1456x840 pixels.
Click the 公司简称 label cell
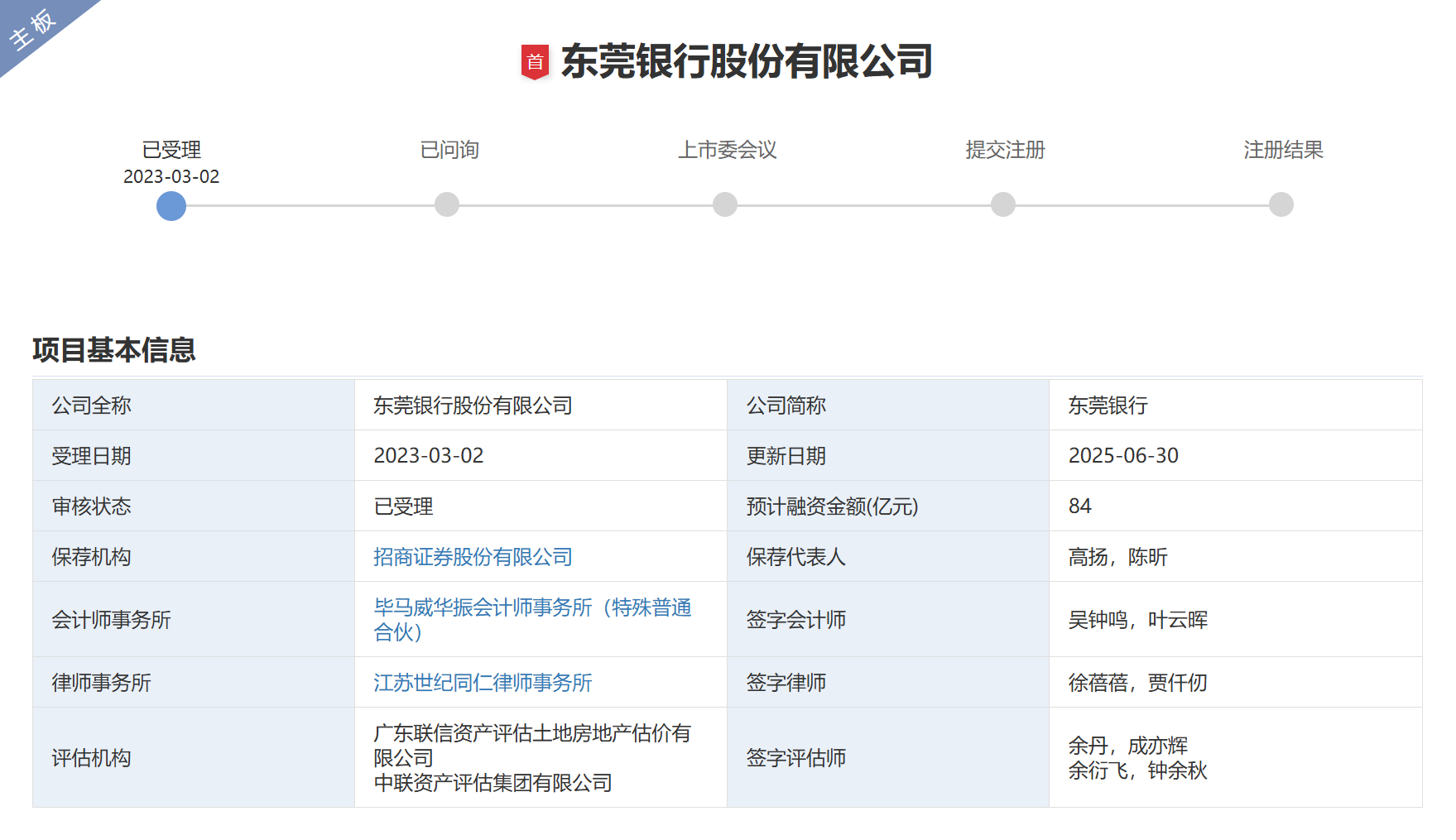coord(888,406)
